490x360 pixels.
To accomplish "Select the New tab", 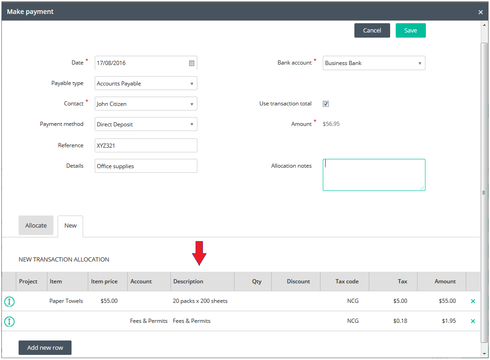I will [70, 226].
